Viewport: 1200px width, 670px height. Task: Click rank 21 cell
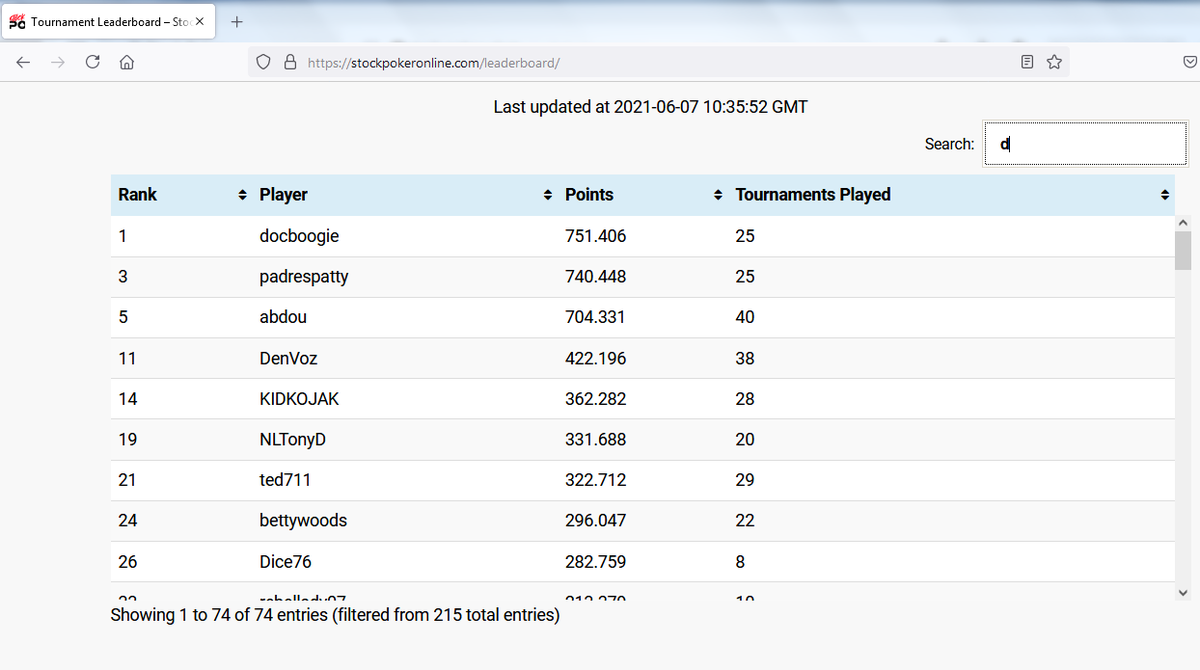pyautogui.click(x=127, y=480)
